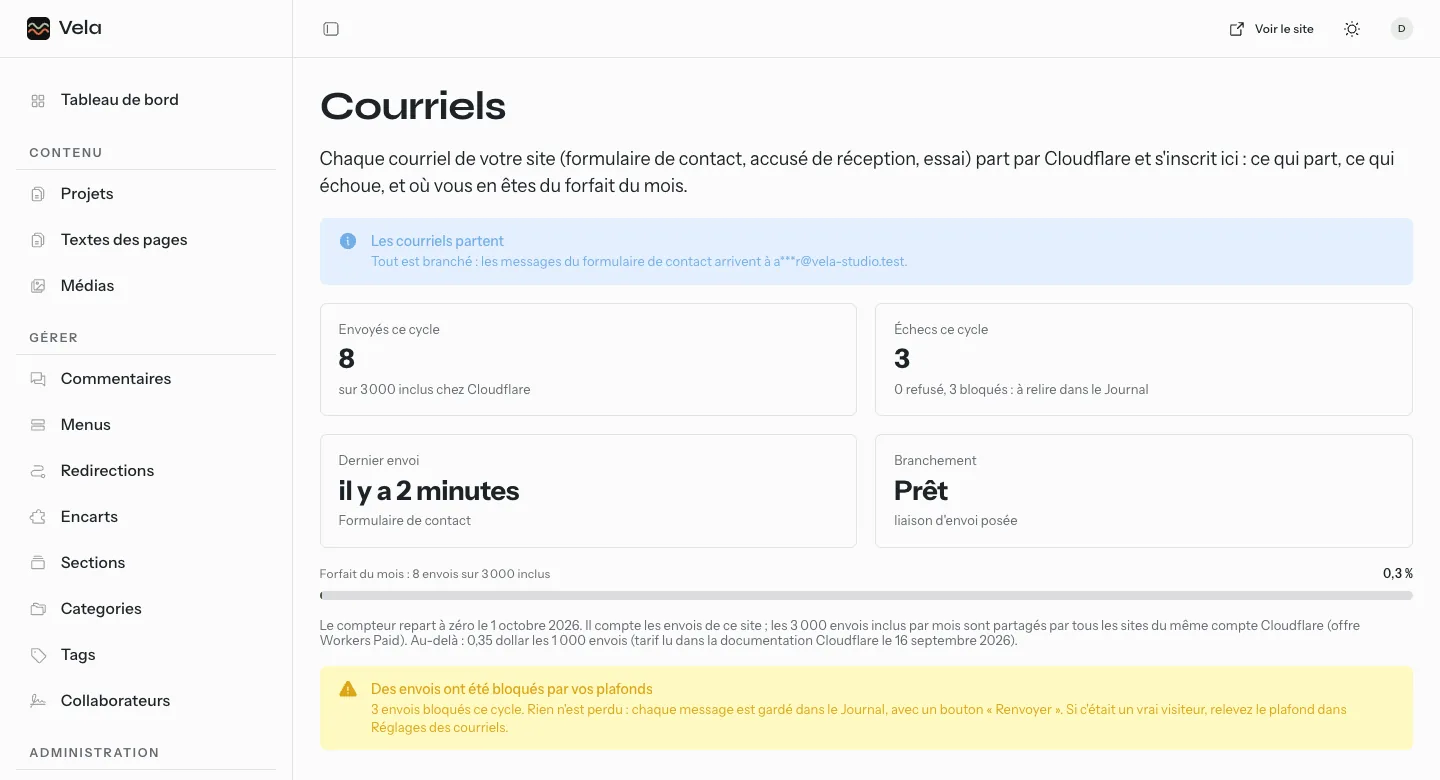
Task: Click the Encarts puzzle icon
Action: 38,517
